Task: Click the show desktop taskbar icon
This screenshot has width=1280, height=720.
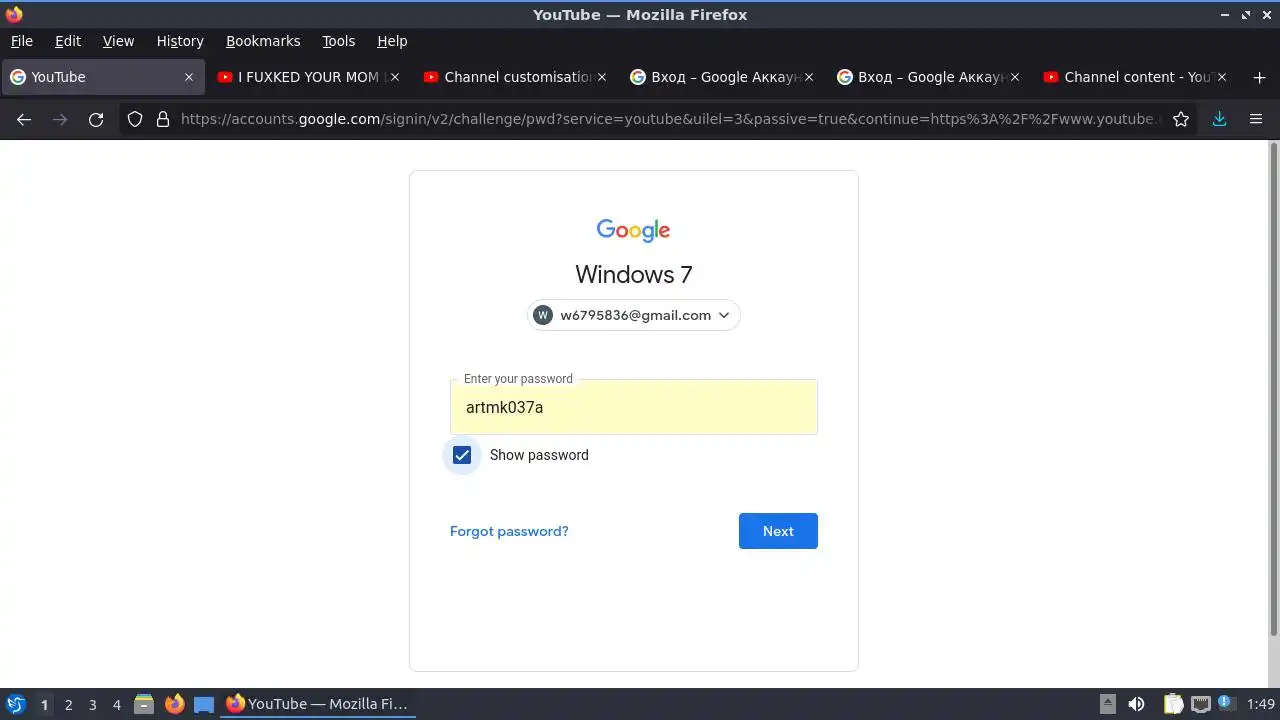Action: click(x=204, y=704)
